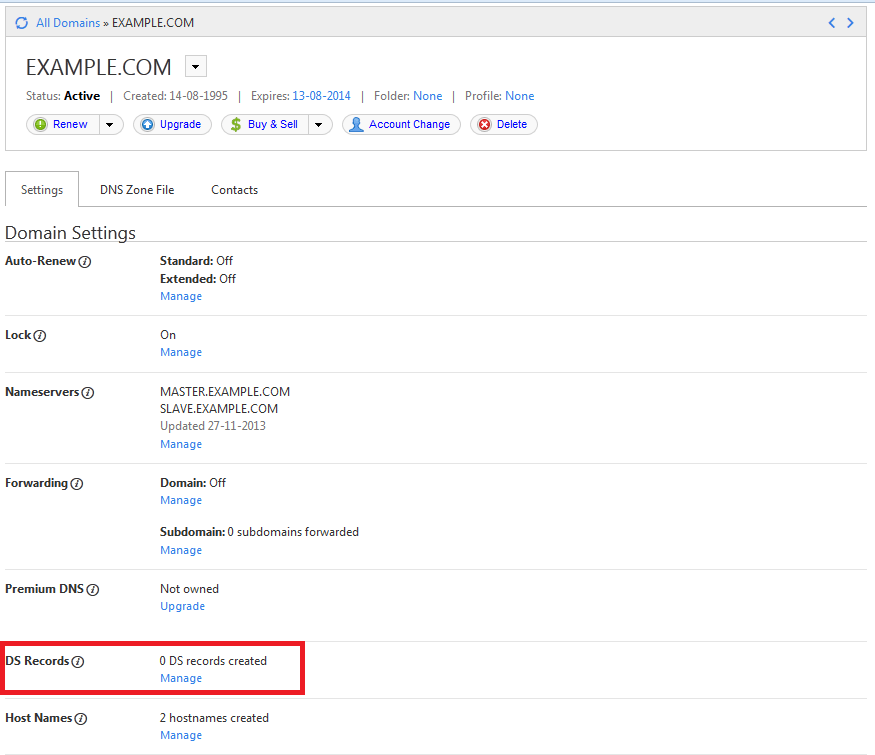The width and height of the screenshot is (875, 755).
Task: Click the Upgrade circle icon
Action: pyautogui.click(x=146, y=124)
